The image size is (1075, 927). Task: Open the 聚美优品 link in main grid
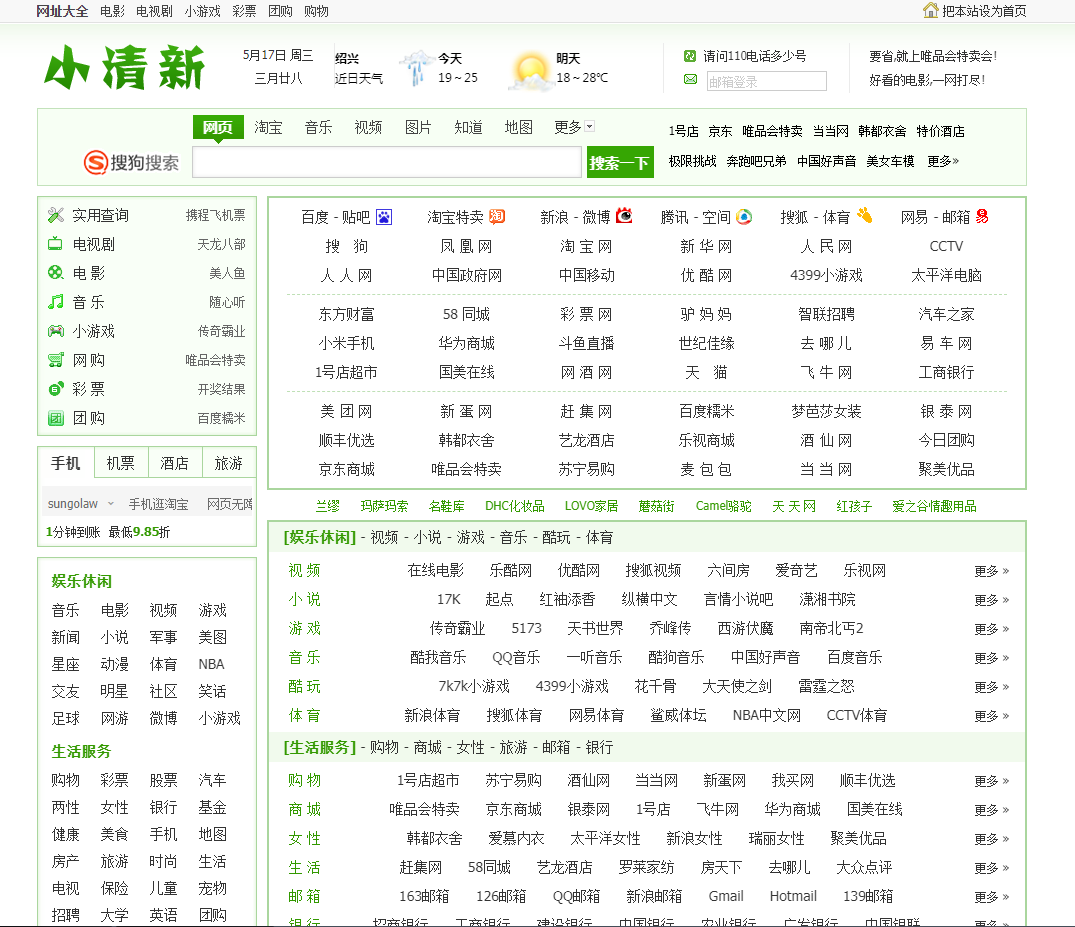point(946,470)
